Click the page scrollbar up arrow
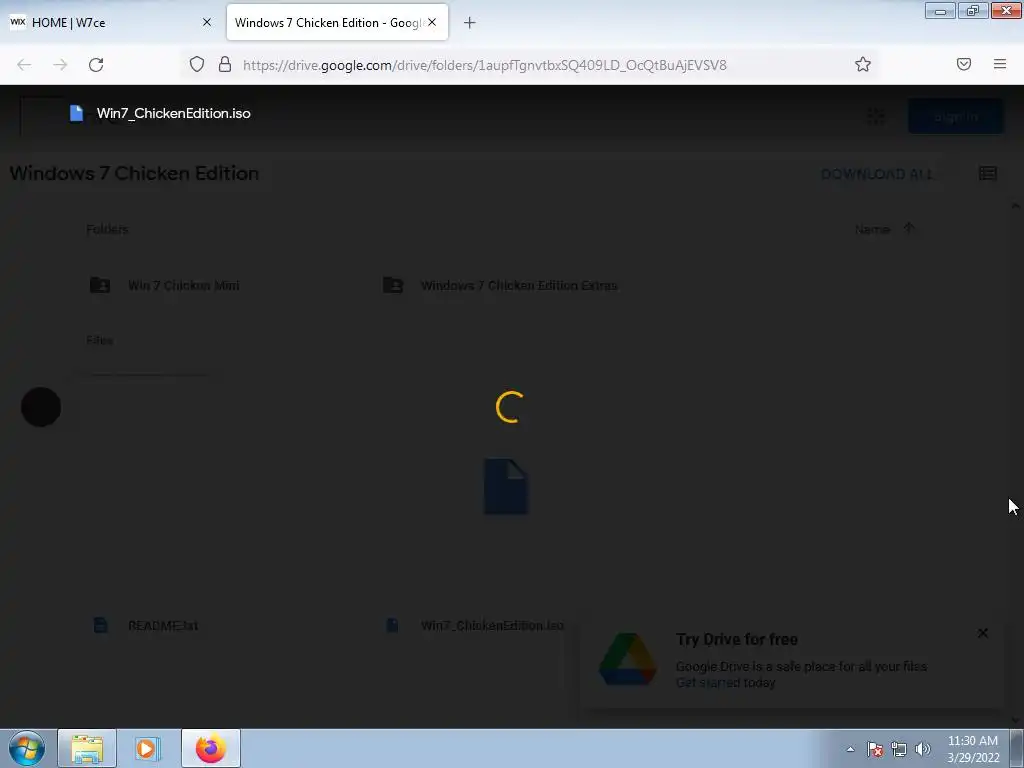Viewport: 1024px width, 768px height. click(x=1016, y=206)
